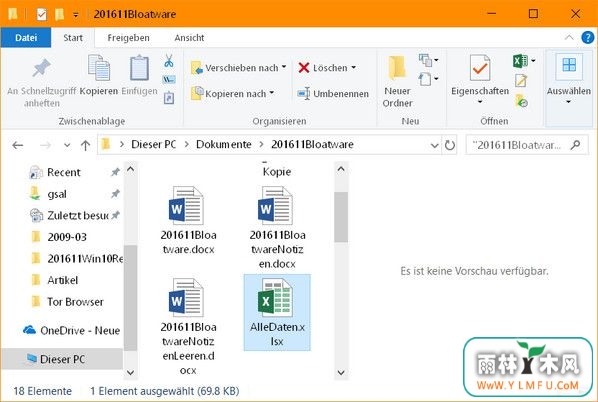
Task: Open the Excel open-with dropdown
Action: point(533,61)
